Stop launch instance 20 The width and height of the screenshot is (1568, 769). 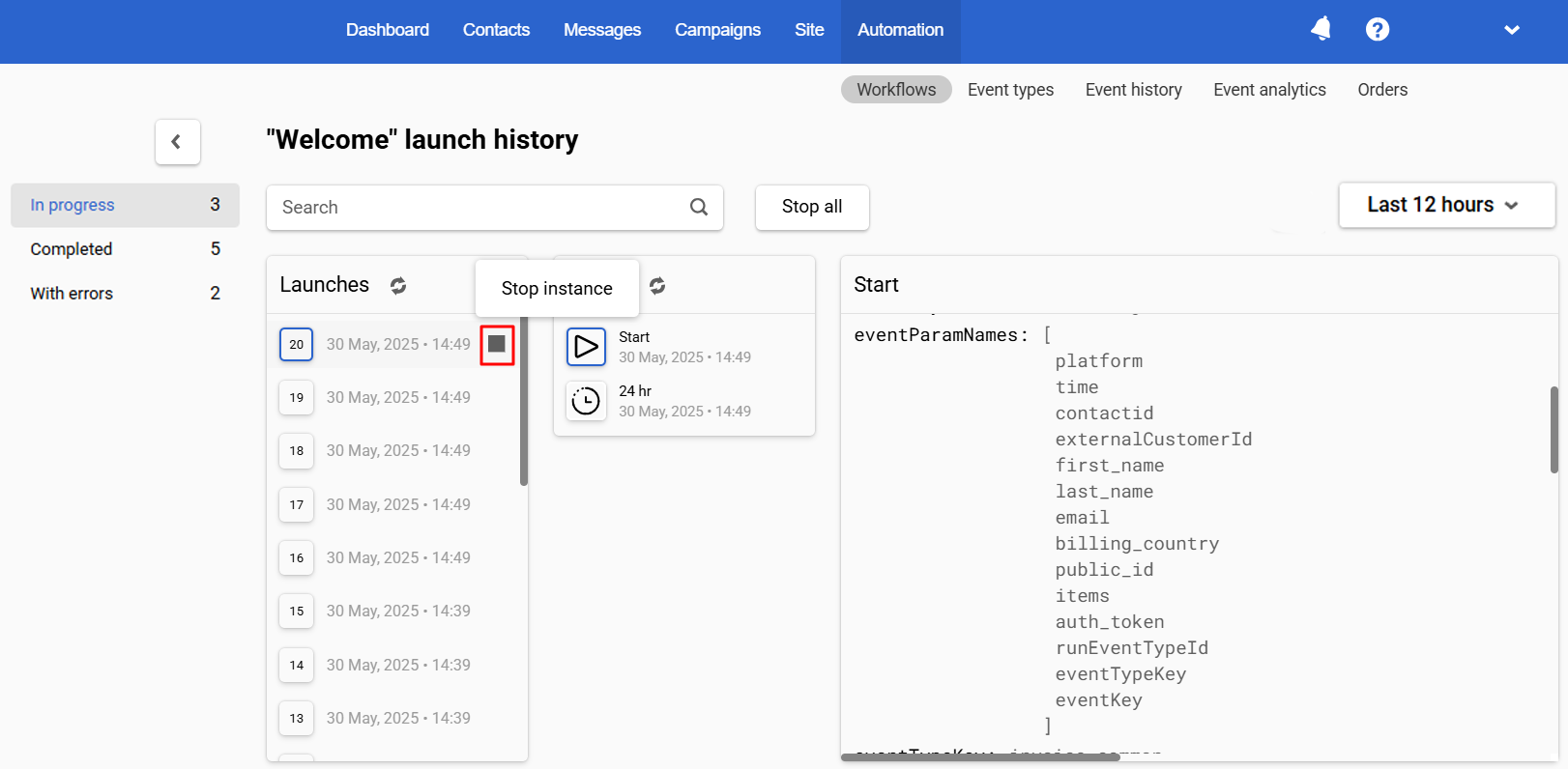pos(497,344)
